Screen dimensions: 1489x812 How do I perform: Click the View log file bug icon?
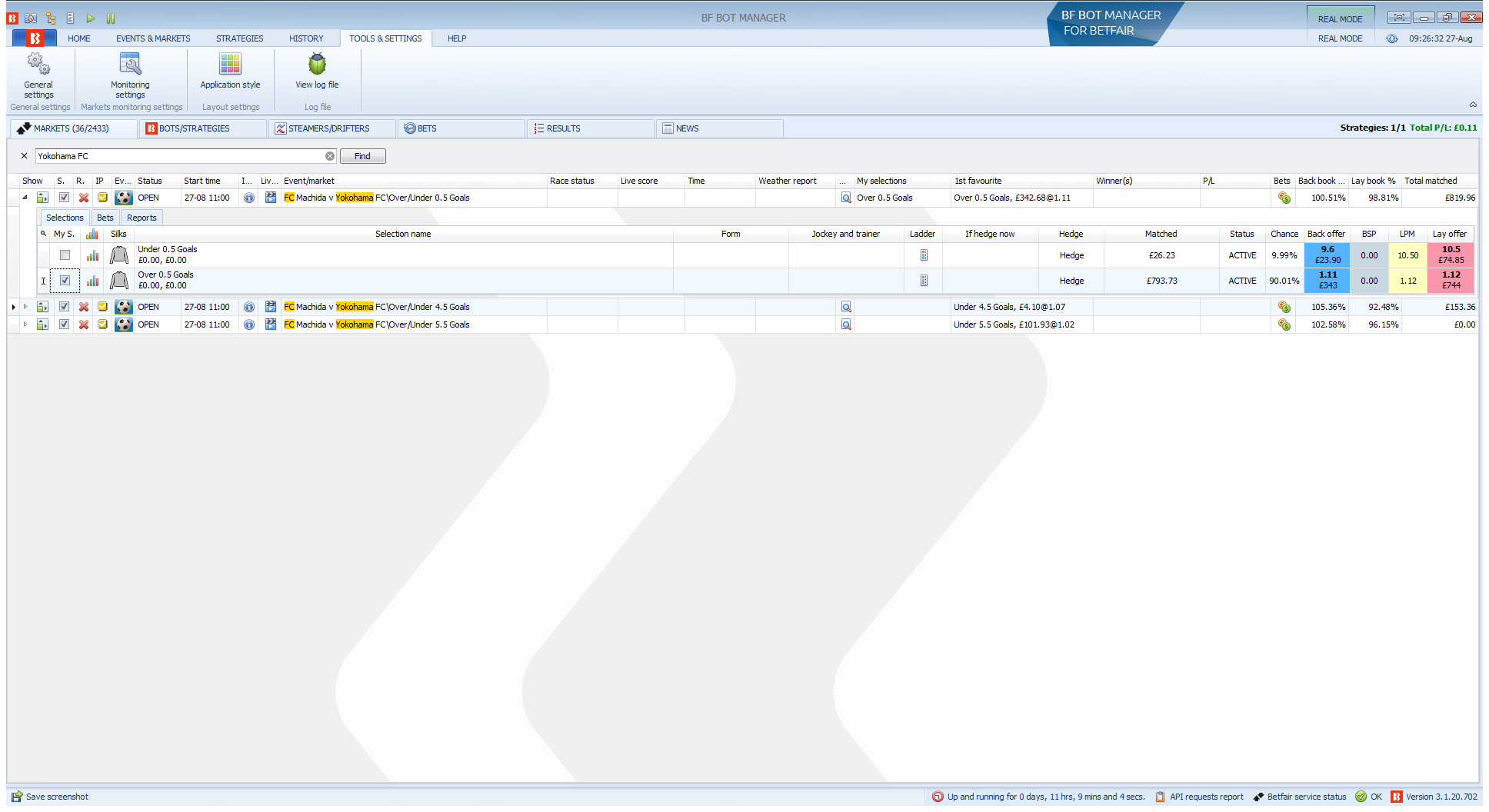tap(317, 65)
